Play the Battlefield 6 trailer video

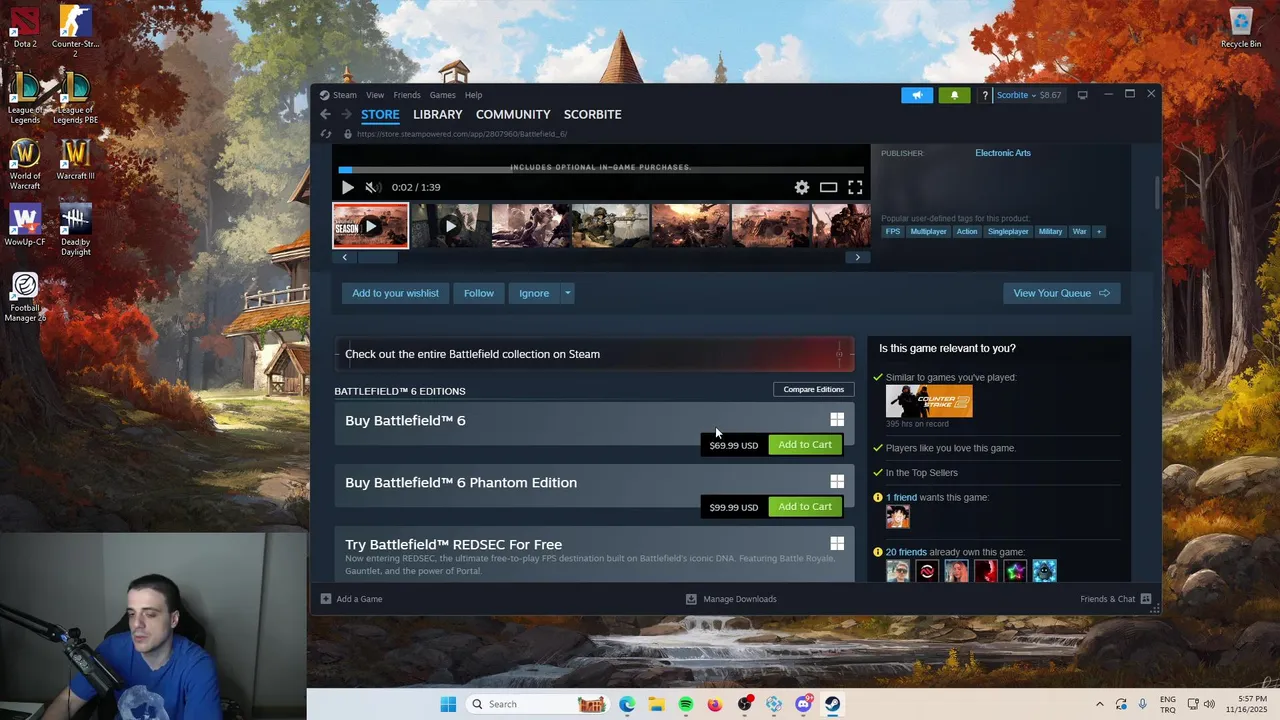click(x=347, y=187)
